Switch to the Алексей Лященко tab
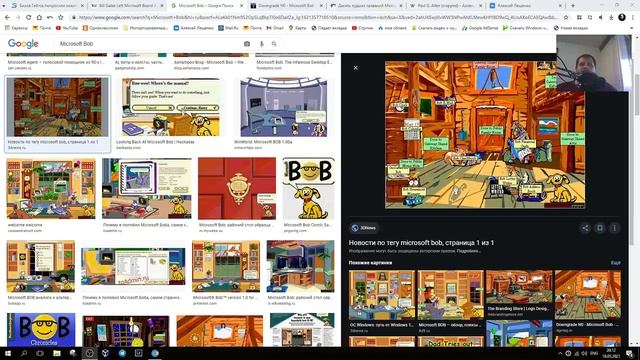Screen dimensions: 640x360 pyautogui.click(x=526, y=6)
